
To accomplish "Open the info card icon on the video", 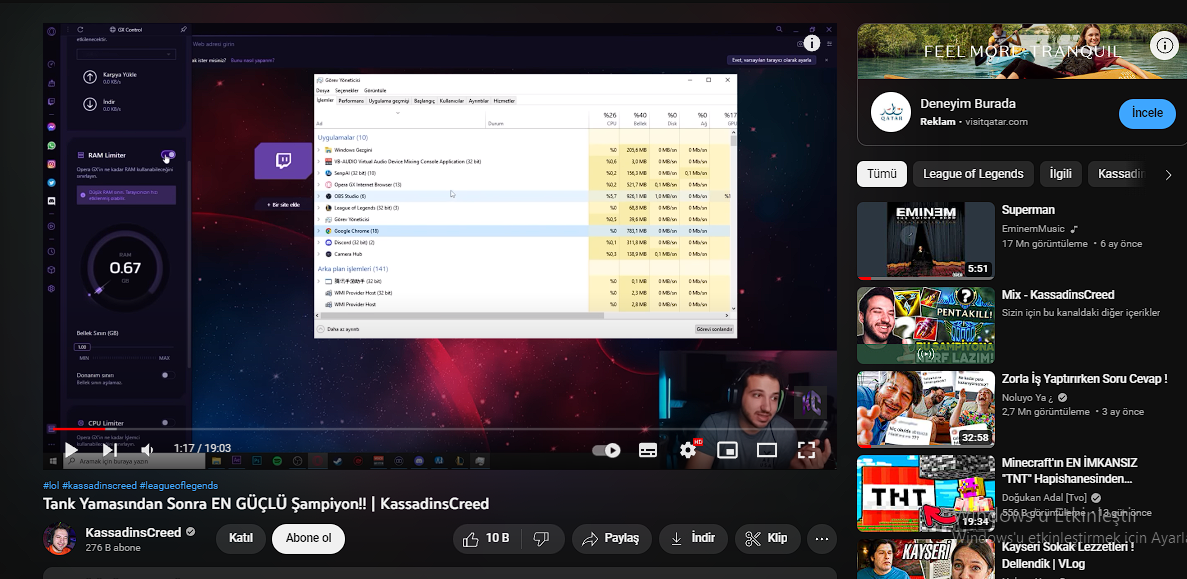I will pos(812,43).
